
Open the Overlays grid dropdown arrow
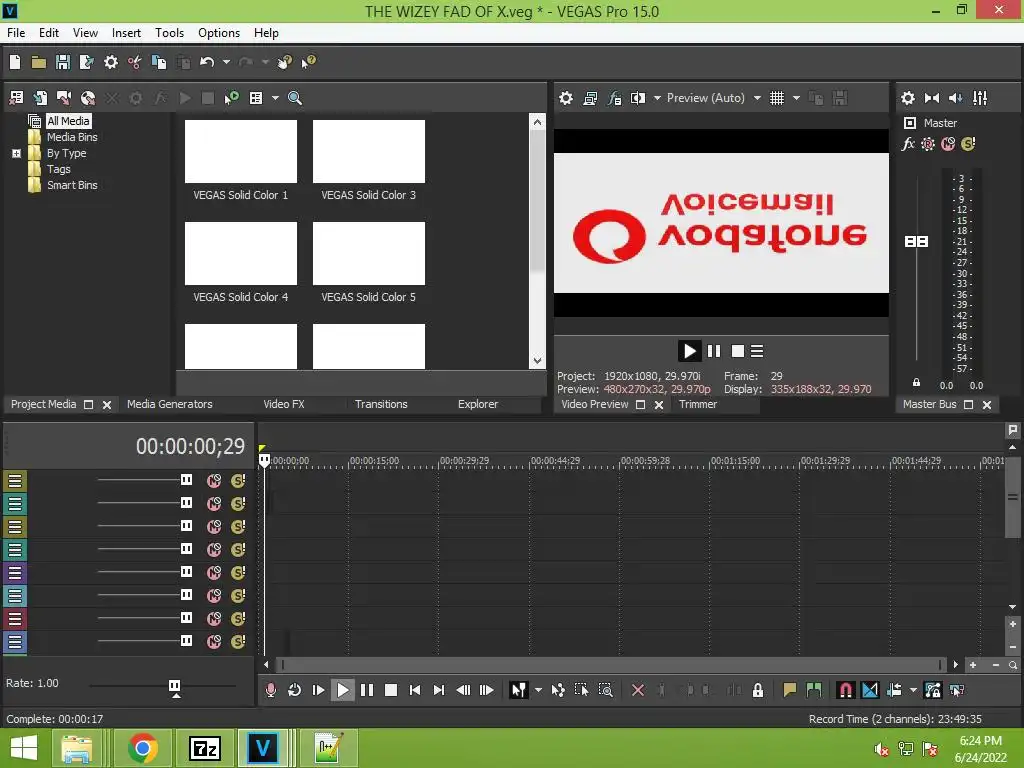pyautogui.click(x=796, y=98)
